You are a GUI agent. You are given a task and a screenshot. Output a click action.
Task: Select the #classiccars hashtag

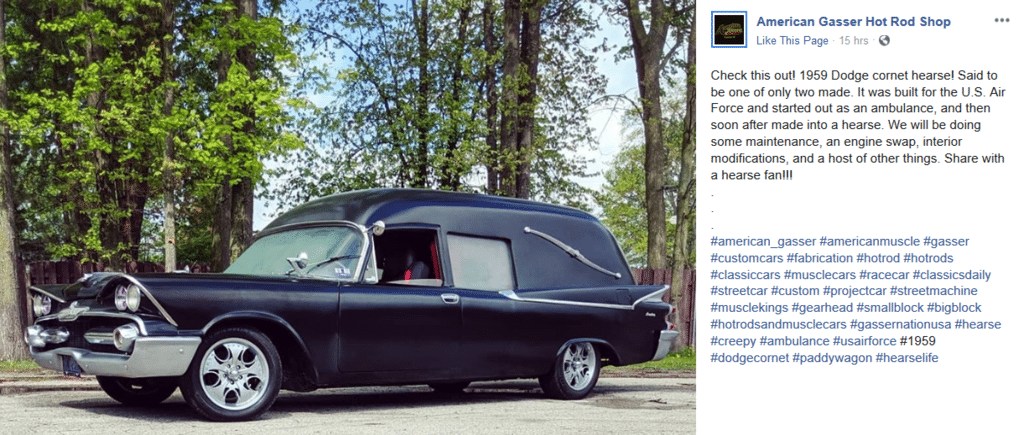point(745,275)
